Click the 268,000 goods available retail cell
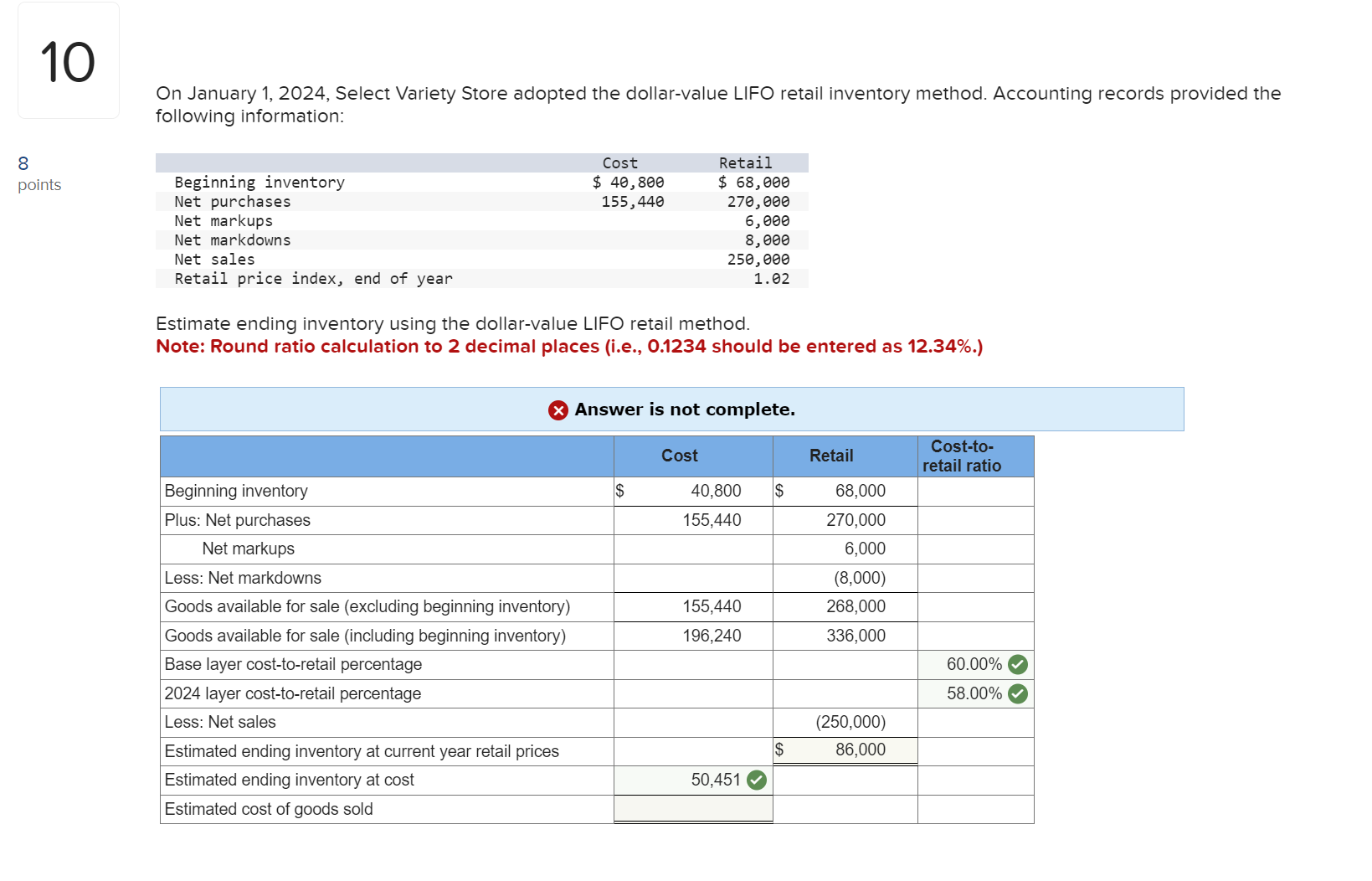This screenshot has width=1372, height=881. pos(845,607)
